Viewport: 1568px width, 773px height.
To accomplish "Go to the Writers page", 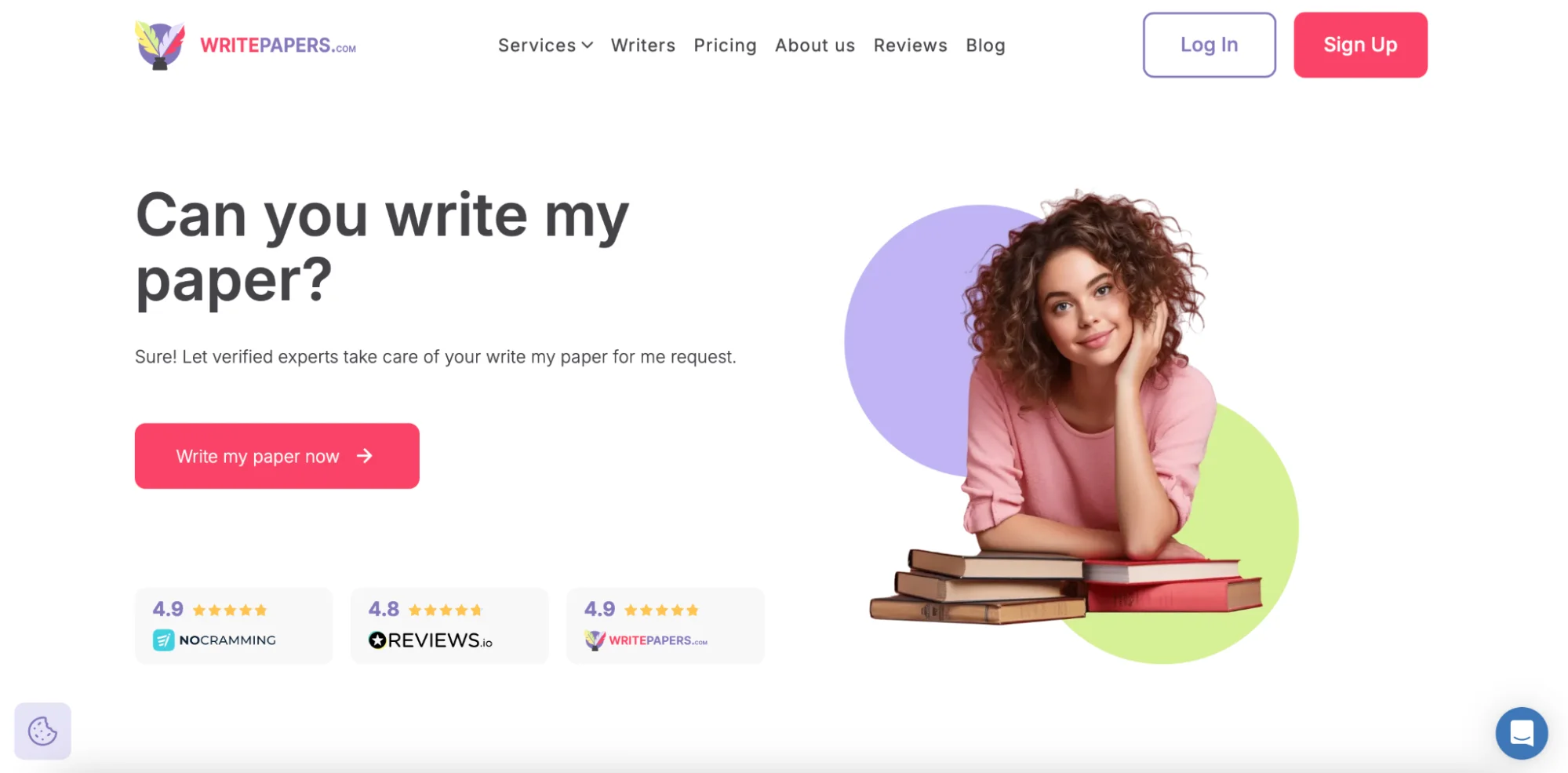I will (643, 46).
